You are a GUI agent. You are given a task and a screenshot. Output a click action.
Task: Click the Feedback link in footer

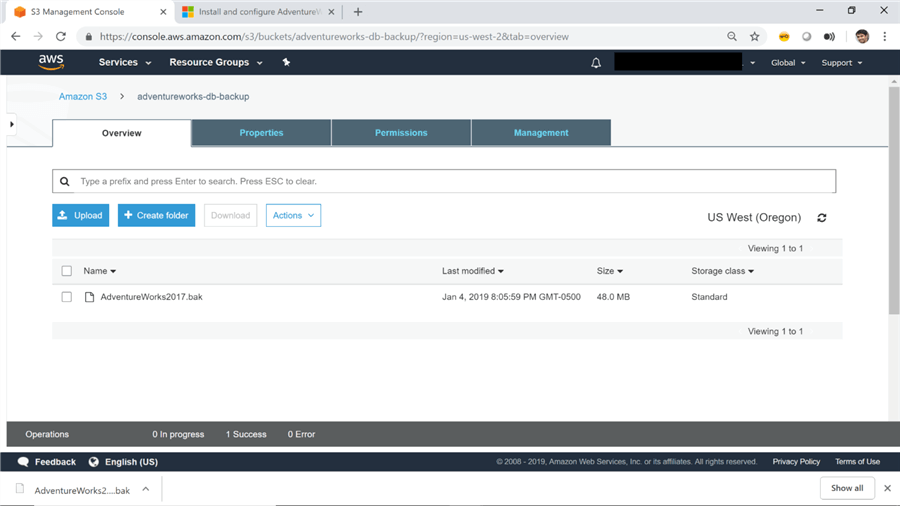coord(55,462)
